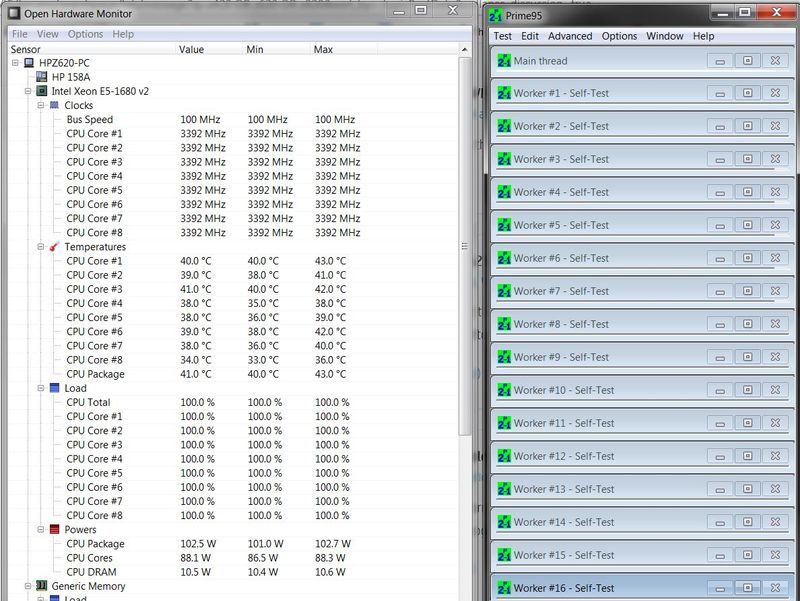Click the Sensor column header
Screen dimensions: 800x601
pyautogui.click(x=92, y=49)
